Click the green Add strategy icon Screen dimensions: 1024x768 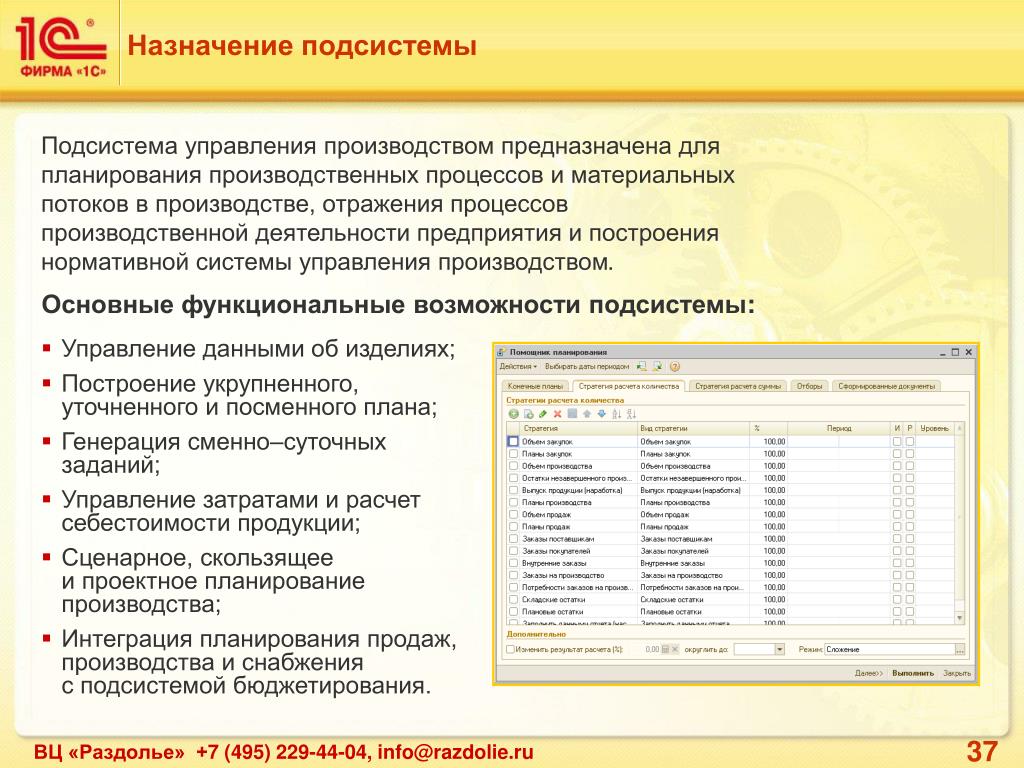513,414
